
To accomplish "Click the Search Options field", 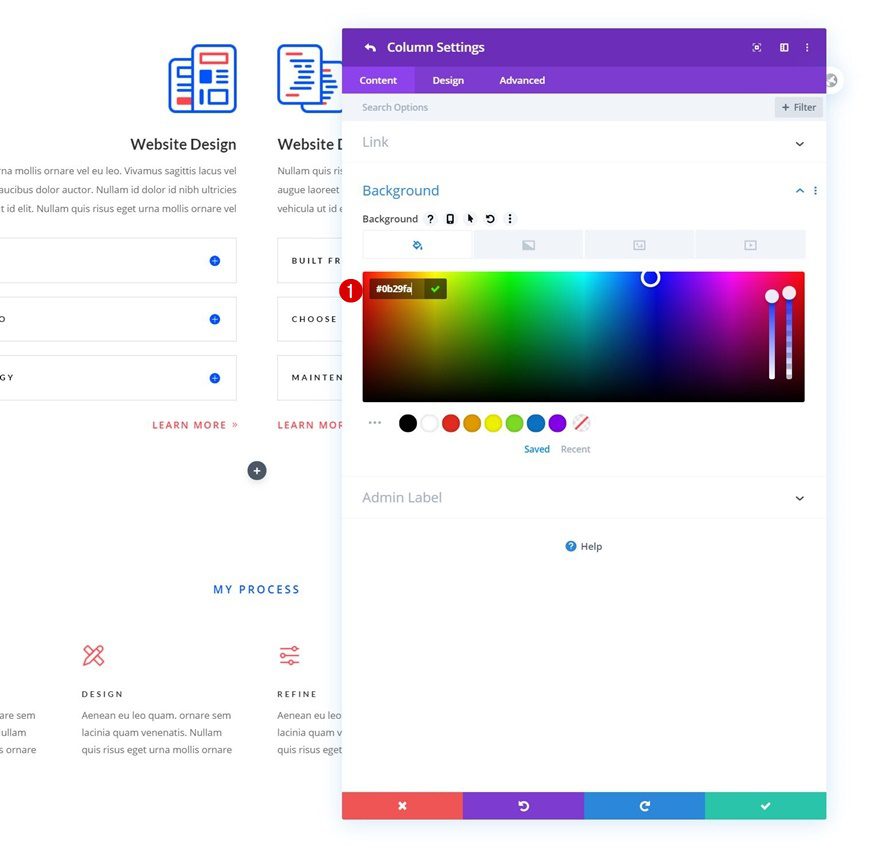I will click(558, 107).
